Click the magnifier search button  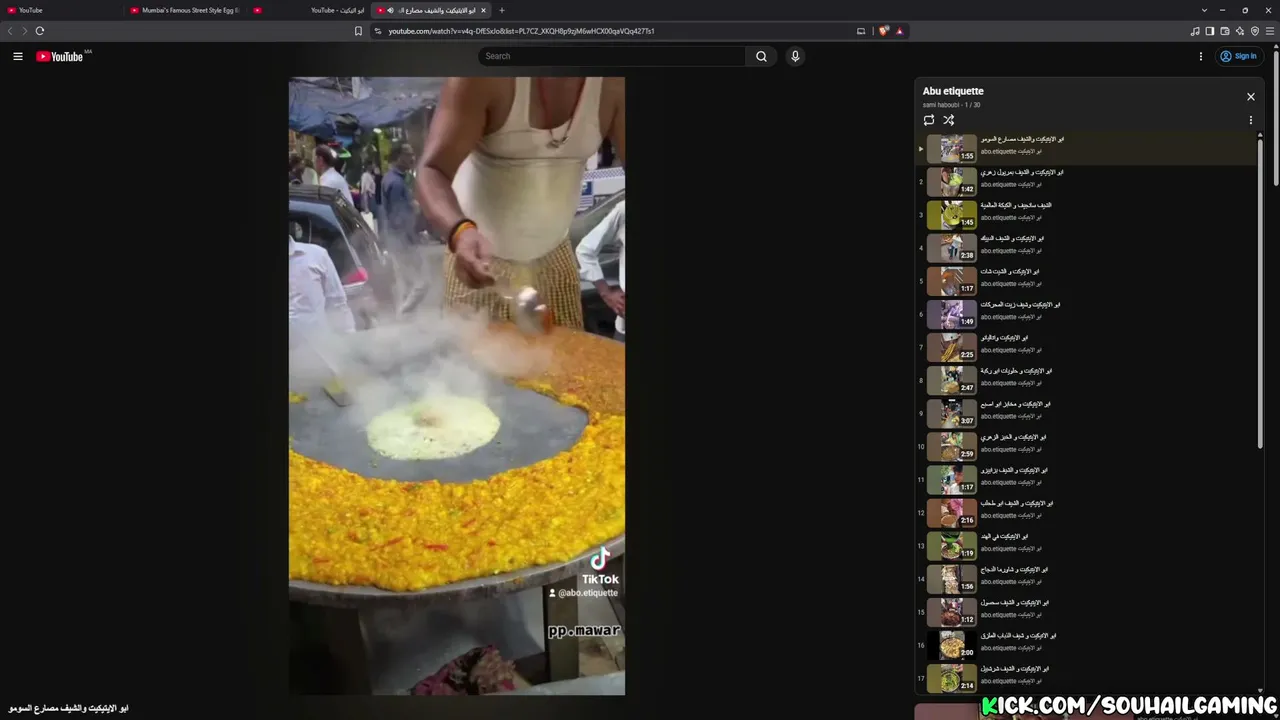click(761, 56)
